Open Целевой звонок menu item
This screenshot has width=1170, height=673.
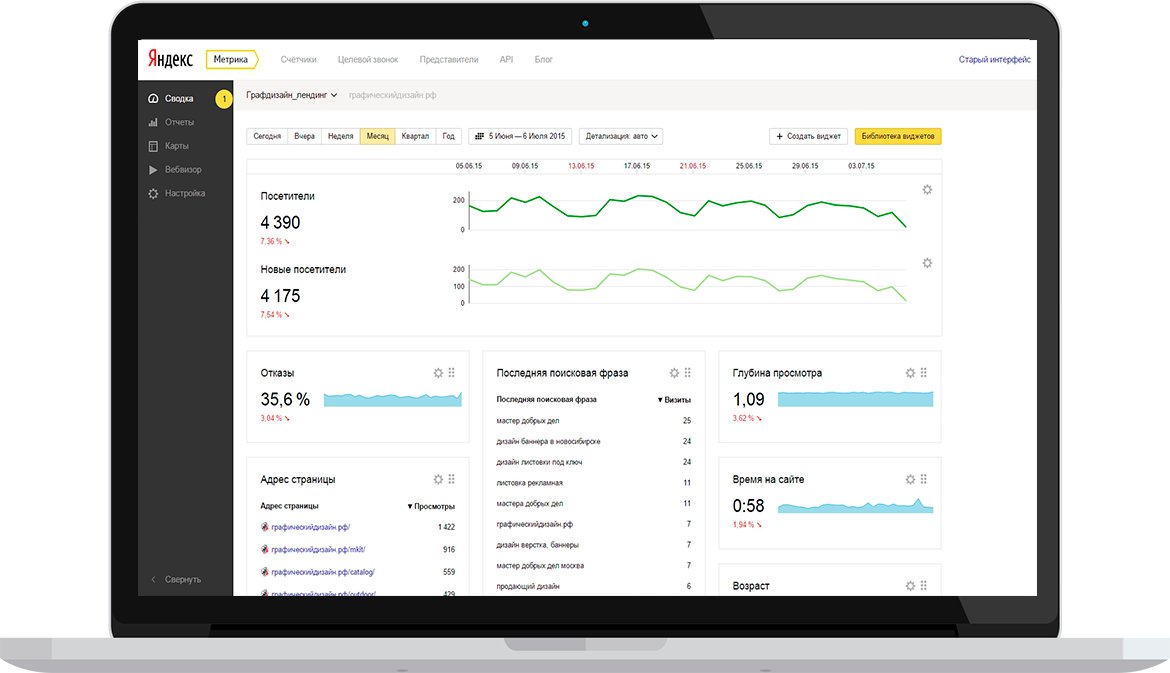click(x=368, y=60)
